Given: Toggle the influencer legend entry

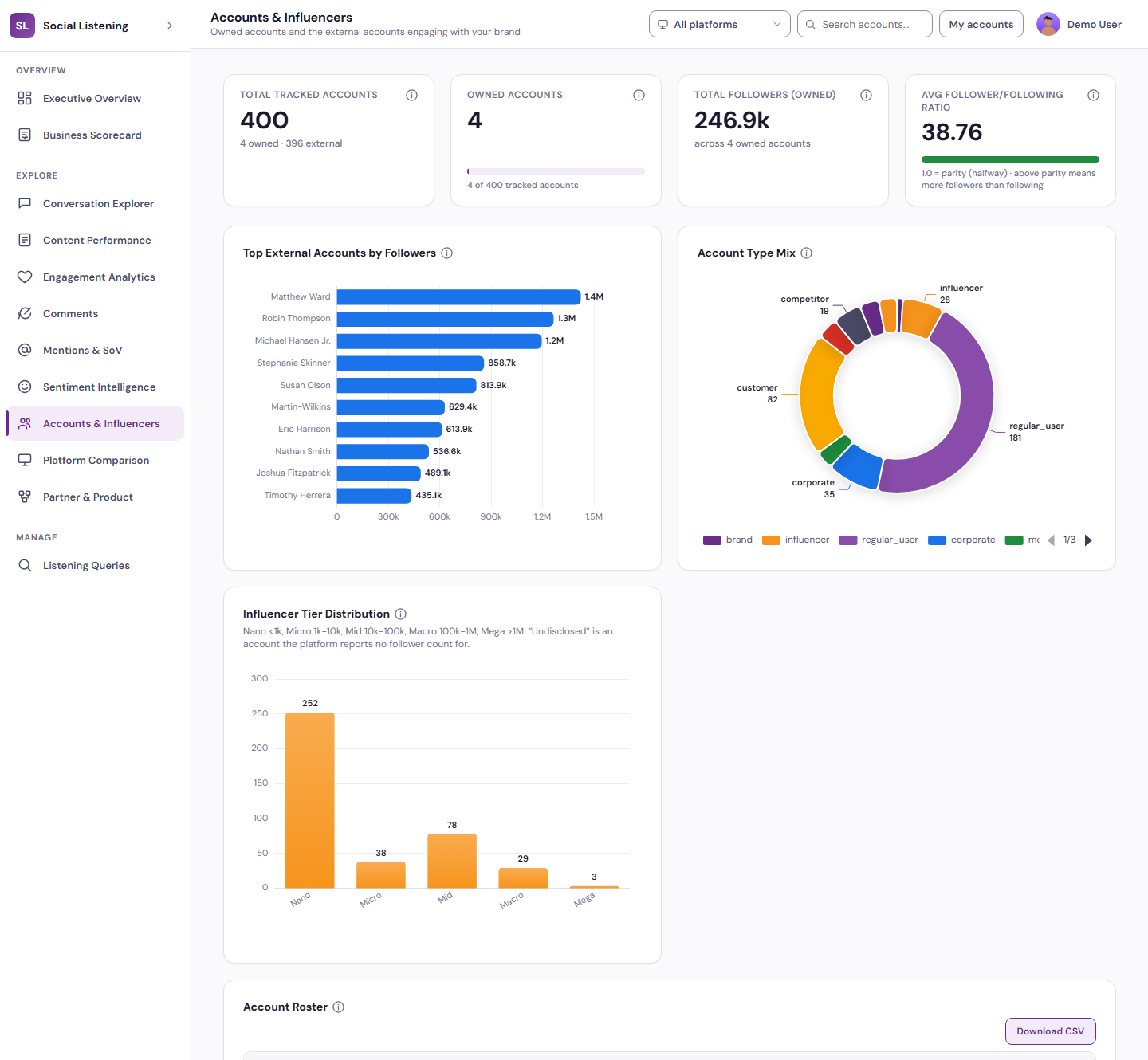Looking at the screenshot, I should [x=796, y=540].
